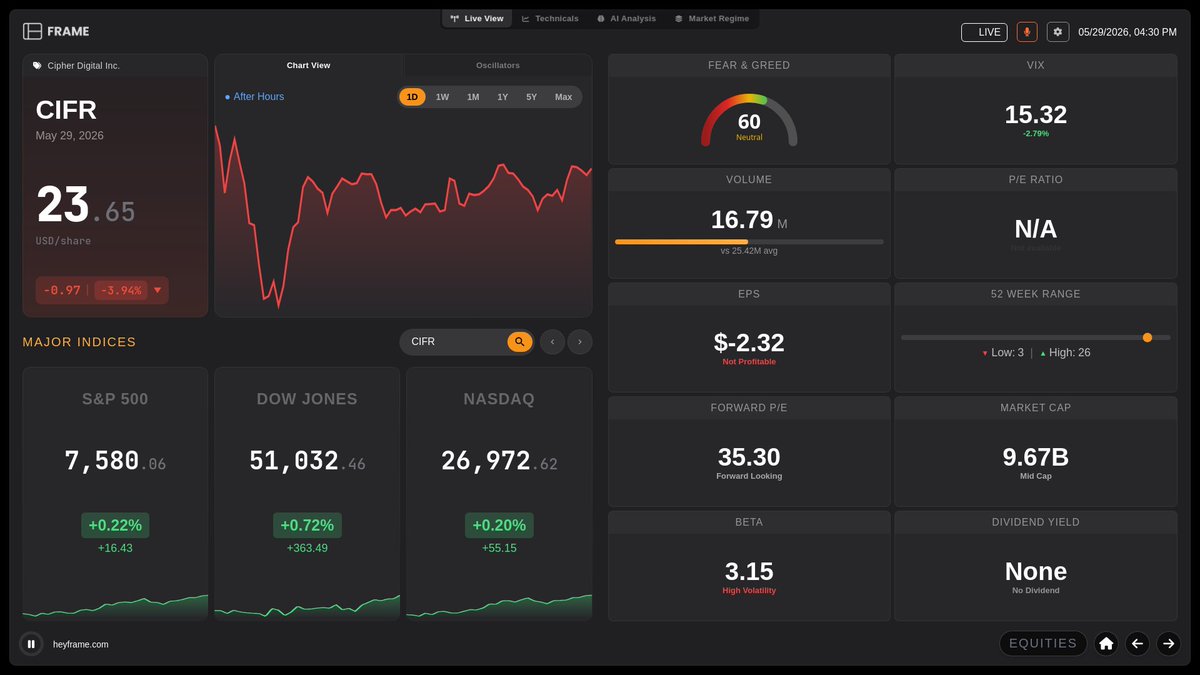Click the 'High Volatility' beta label
Screen dimensions: 1200x675
click(749, 590)
